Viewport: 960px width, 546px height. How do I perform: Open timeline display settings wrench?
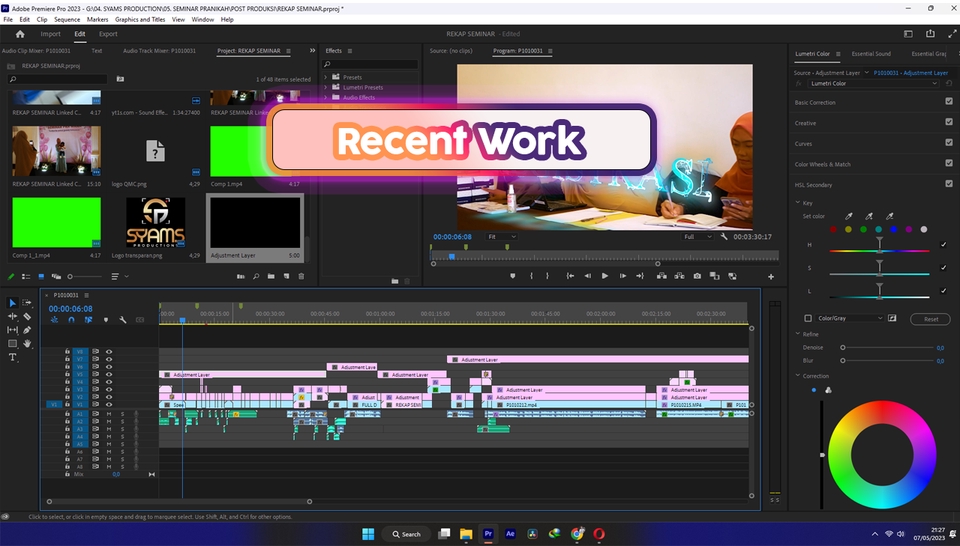pyautogui.click(x=122, y=320)
